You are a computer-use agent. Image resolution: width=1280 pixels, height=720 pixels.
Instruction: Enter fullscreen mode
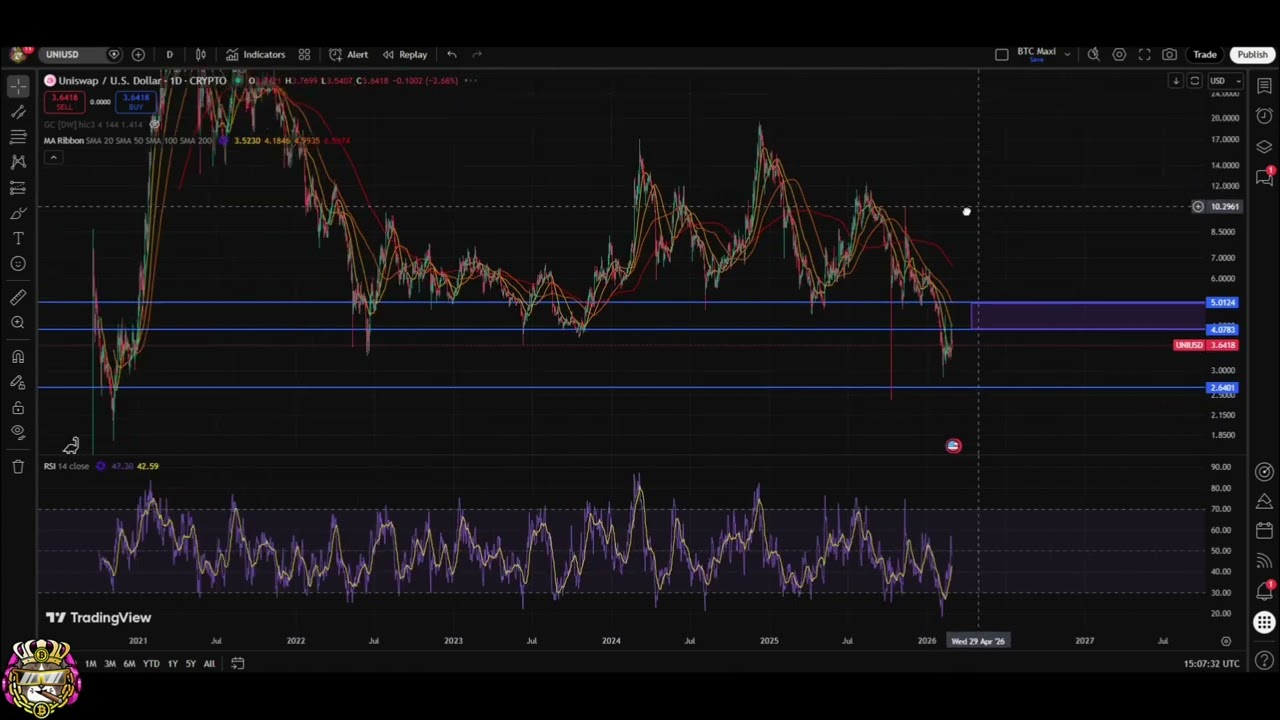pos(1144,54)
